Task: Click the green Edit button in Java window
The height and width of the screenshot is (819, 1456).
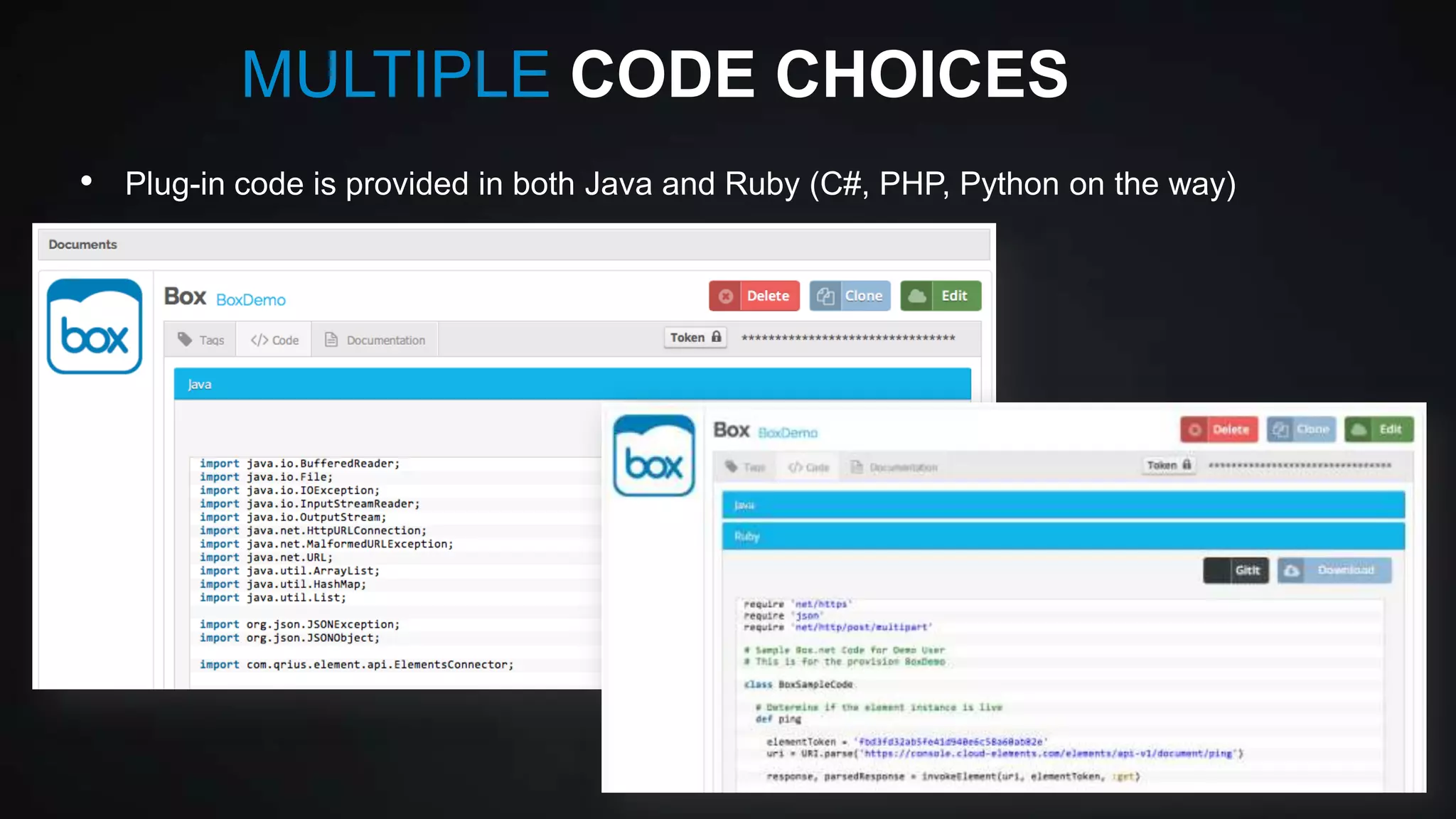Action: tap(941, 296)
